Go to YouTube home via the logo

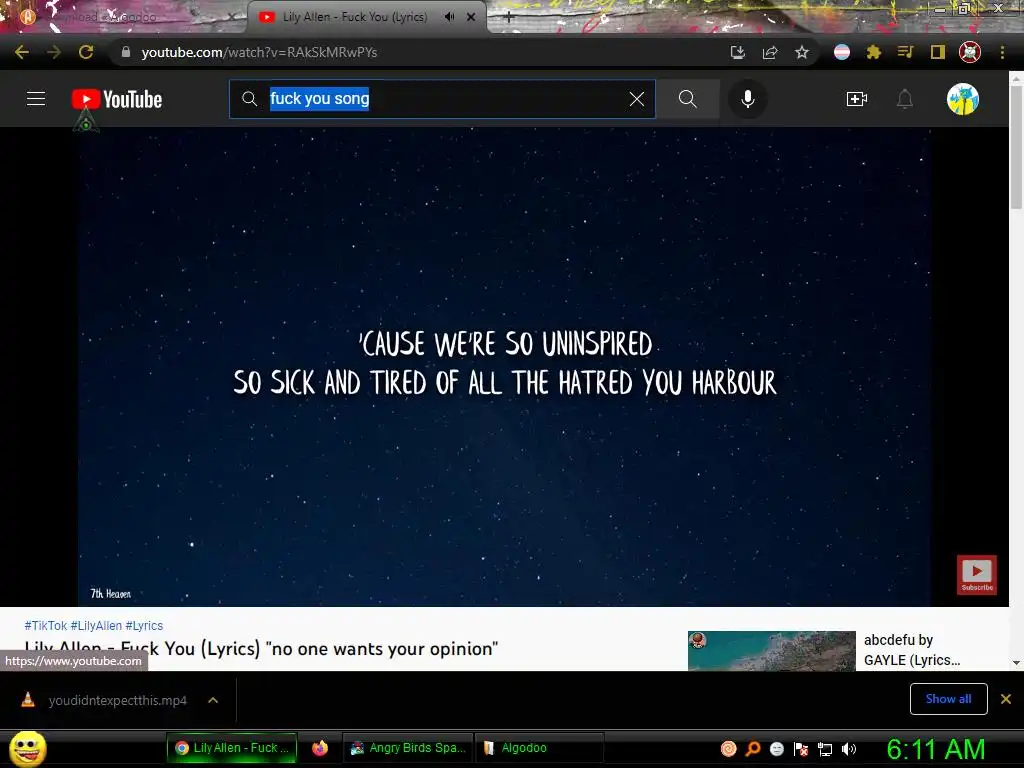click(x=117, y=99)
